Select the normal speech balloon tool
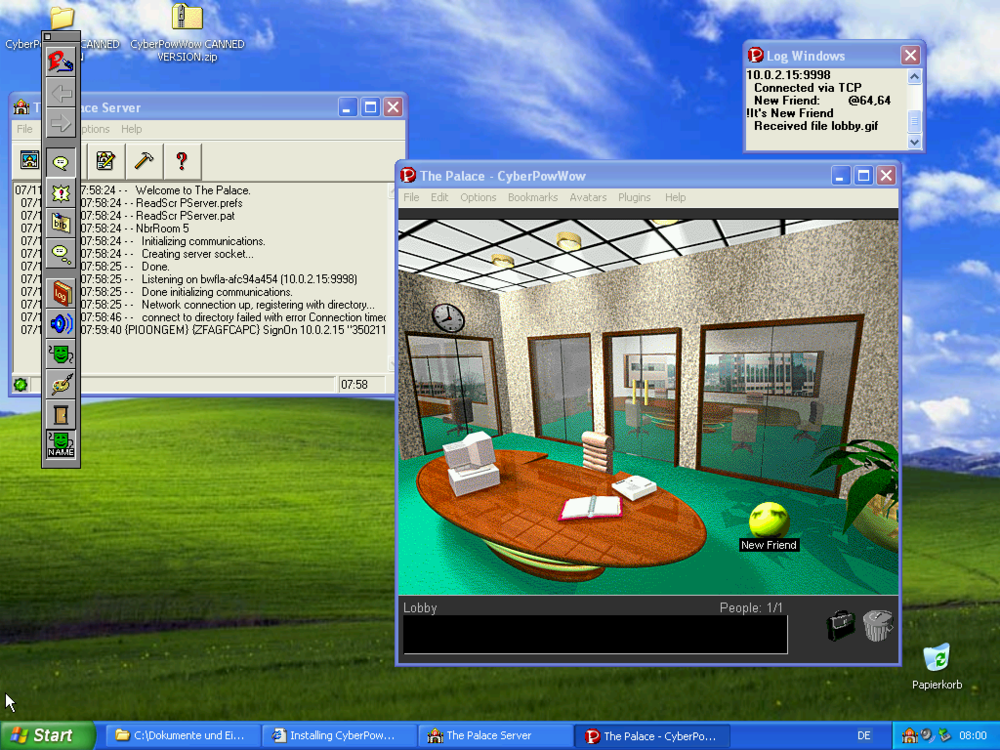 tap(61, 162)
